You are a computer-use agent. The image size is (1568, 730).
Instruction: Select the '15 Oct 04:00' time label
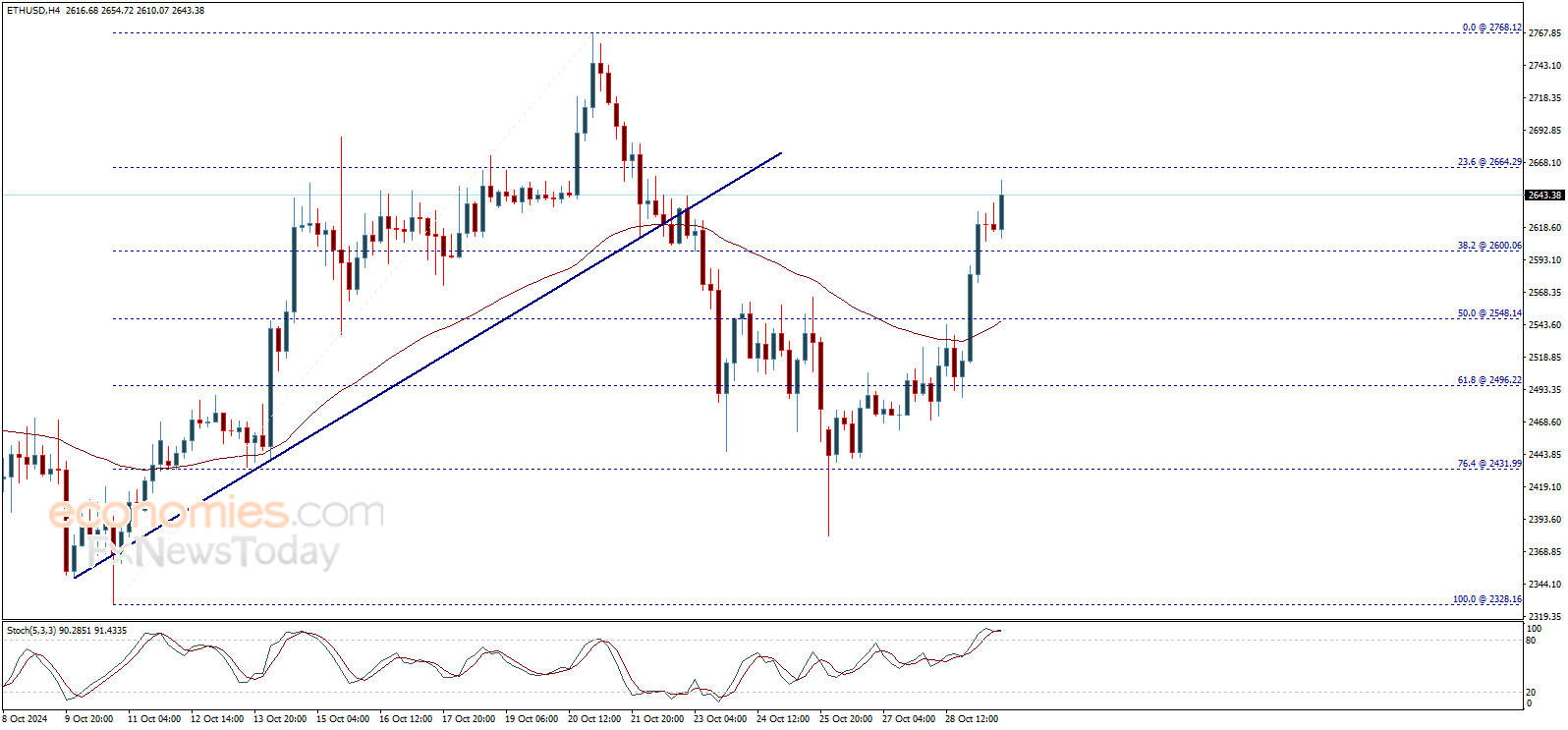tap(343, 719)
